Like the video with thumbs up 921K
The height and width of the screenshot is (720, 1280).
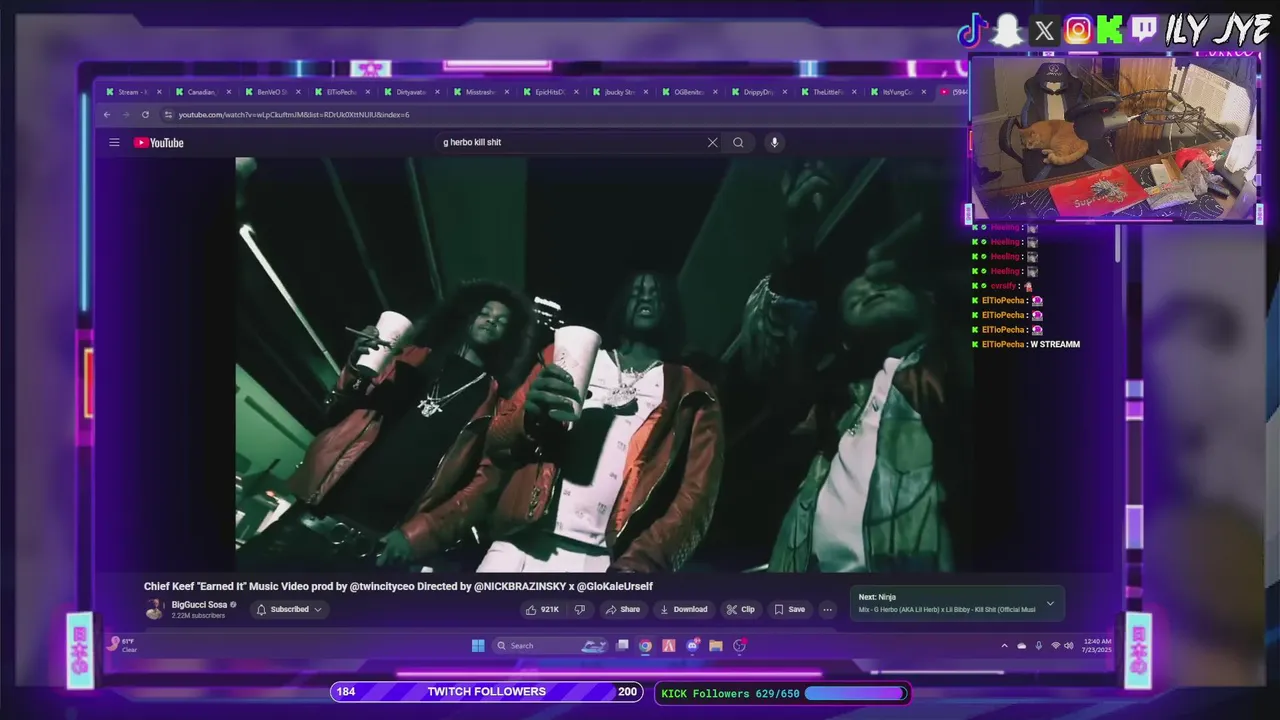542,609
